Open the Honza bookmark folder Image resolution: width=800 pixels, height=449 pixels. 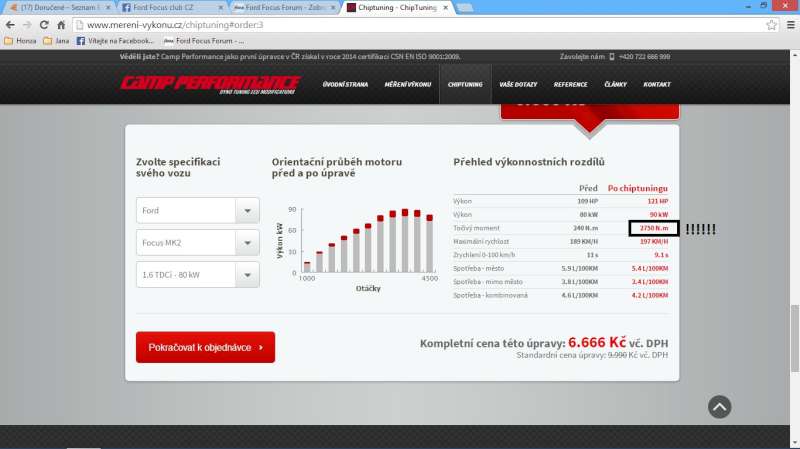(23, 41)
